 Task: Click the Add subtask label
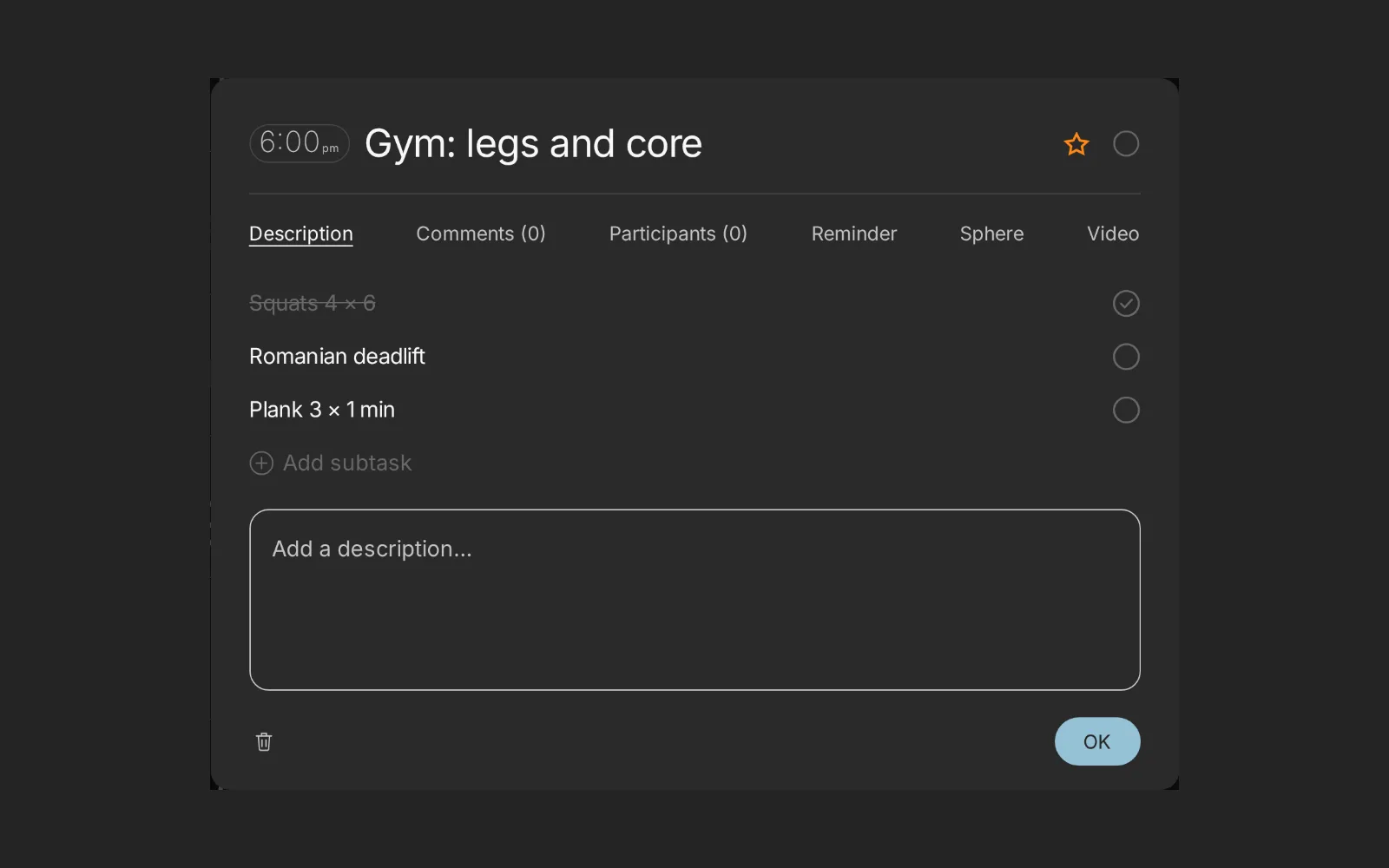tap(347, 463)
